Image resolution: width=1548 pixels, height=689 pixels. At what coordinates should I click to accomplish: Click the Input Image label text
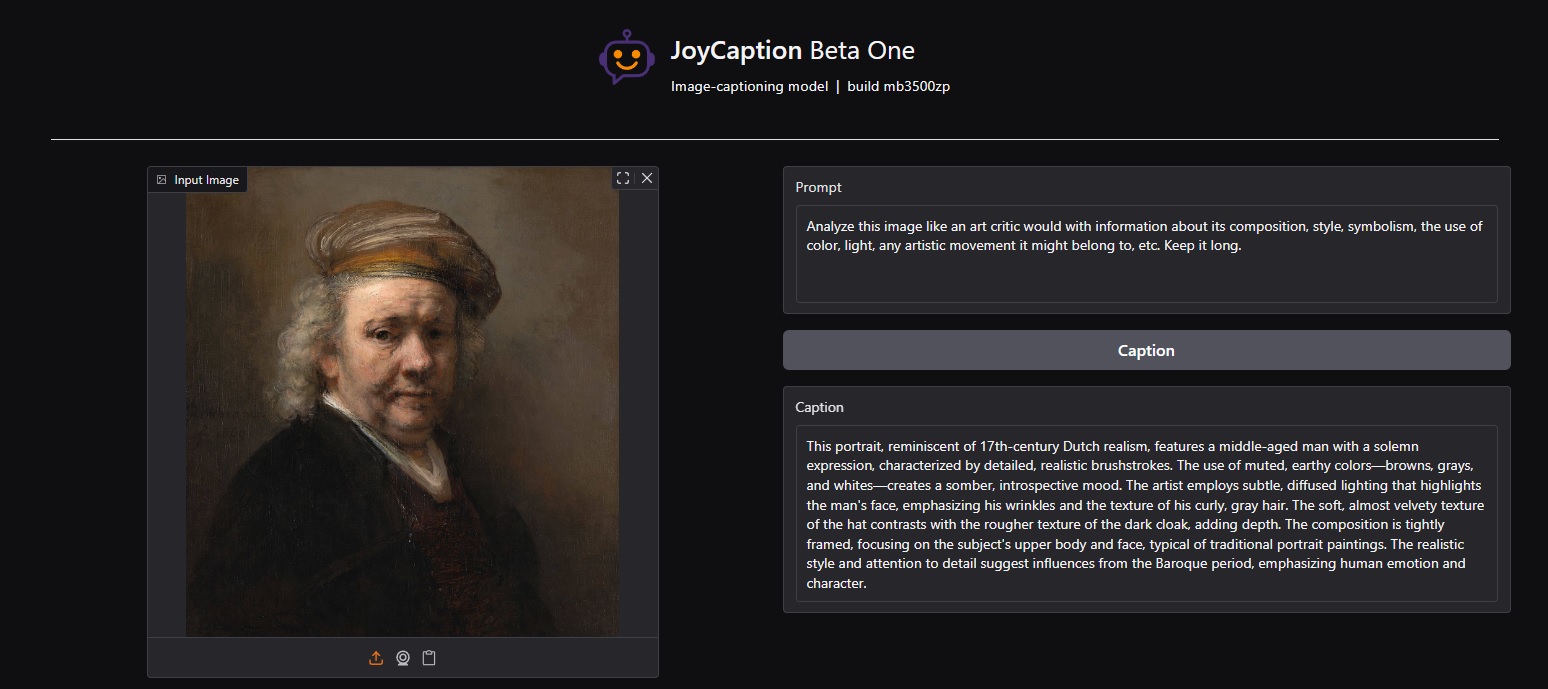point(206,180)
